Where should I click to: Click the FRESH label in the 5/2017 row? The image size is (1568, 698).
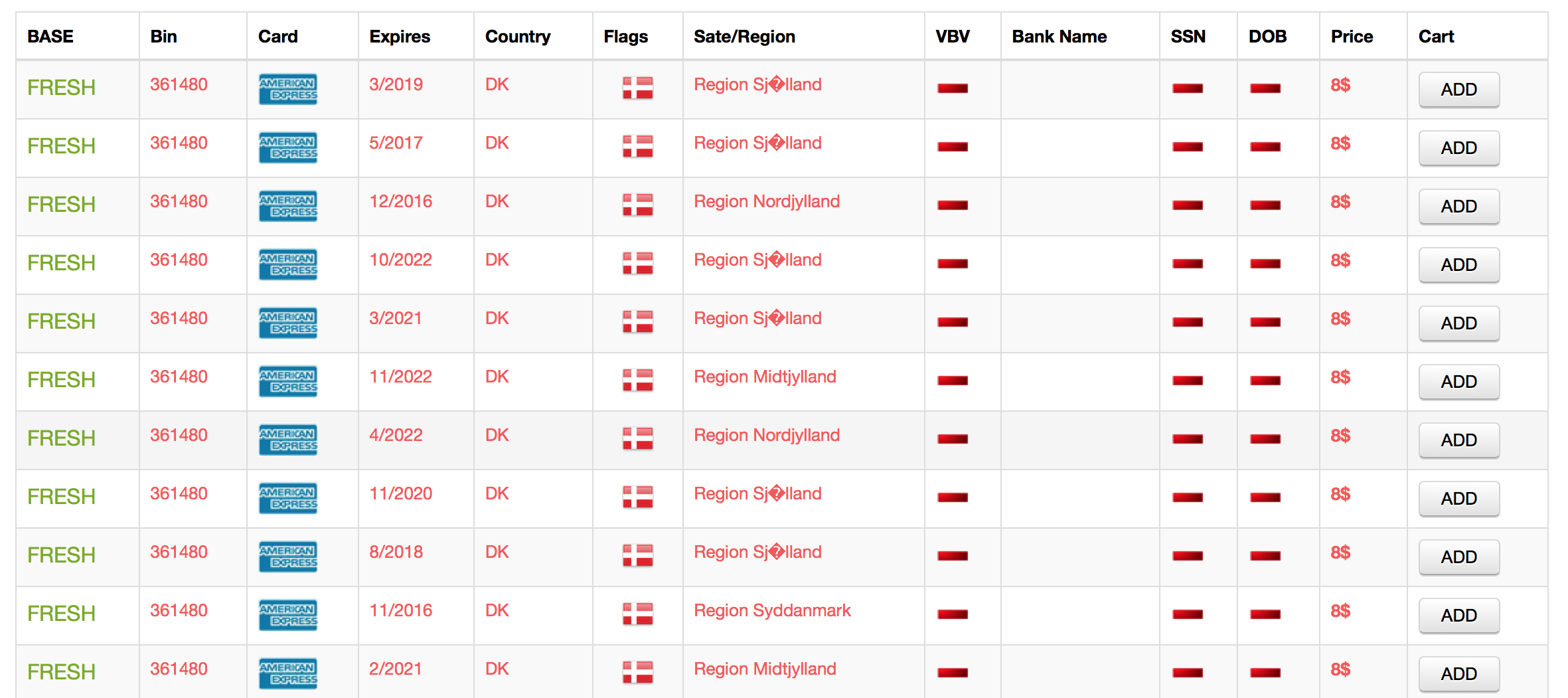click(61, 146)
